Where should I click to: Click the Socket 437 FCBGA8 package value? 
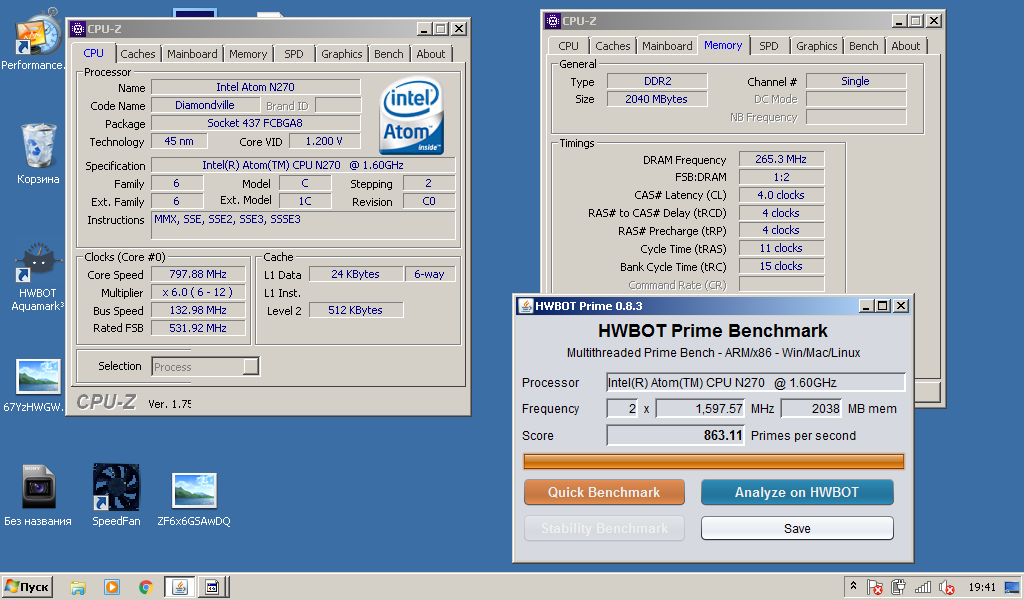[255, 123]
